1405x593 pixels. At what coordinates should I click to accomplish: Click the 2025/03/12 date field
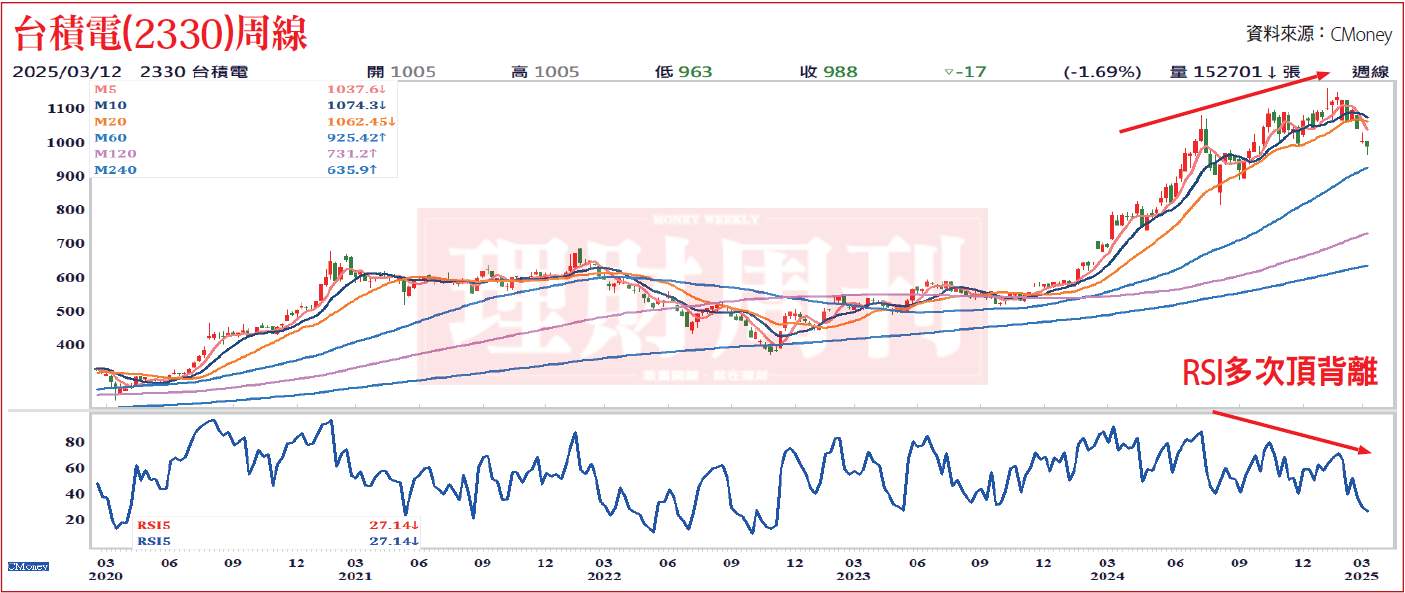pos(69,72)
